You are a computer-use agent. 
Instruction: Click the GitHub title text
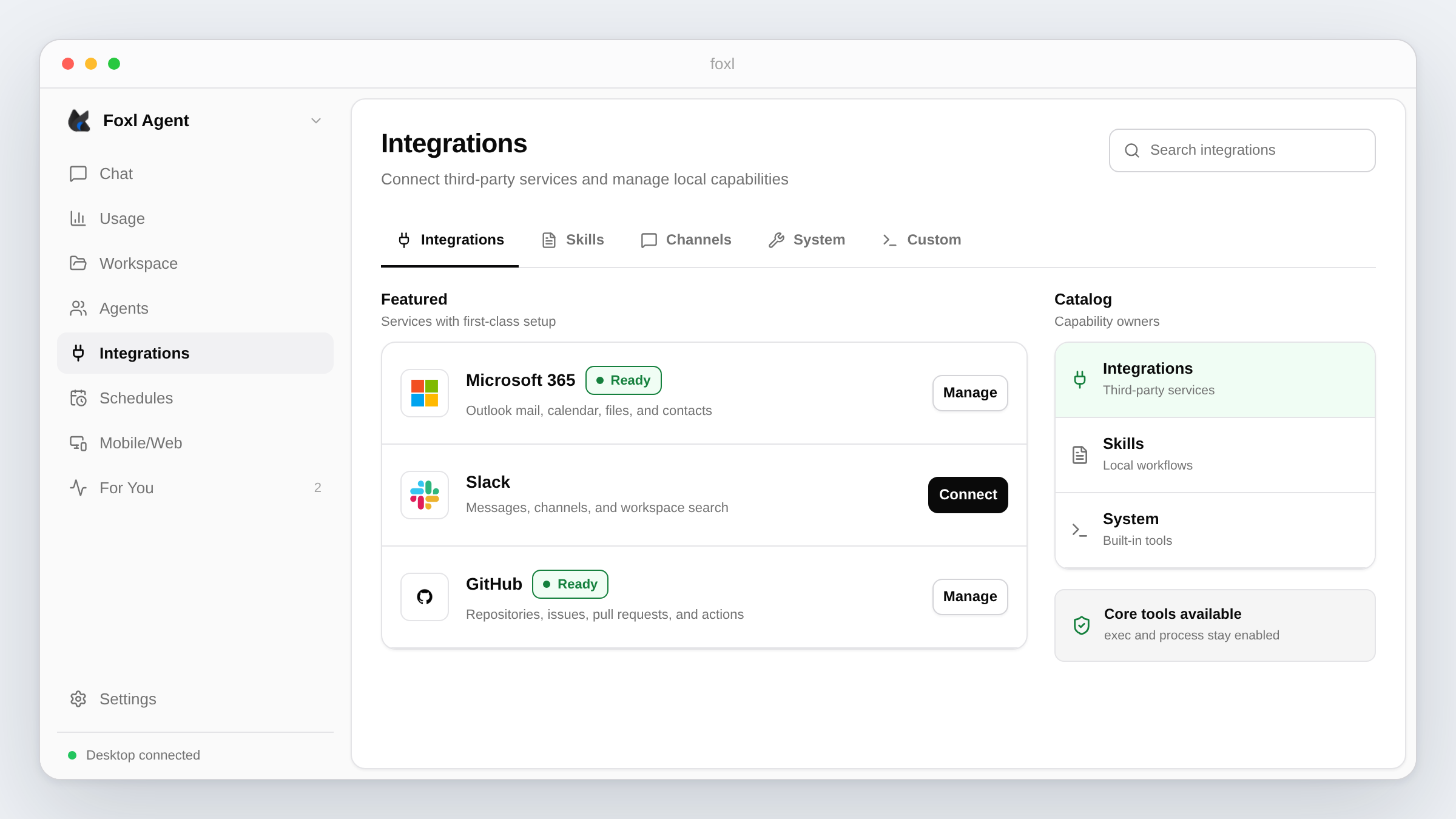494,584
